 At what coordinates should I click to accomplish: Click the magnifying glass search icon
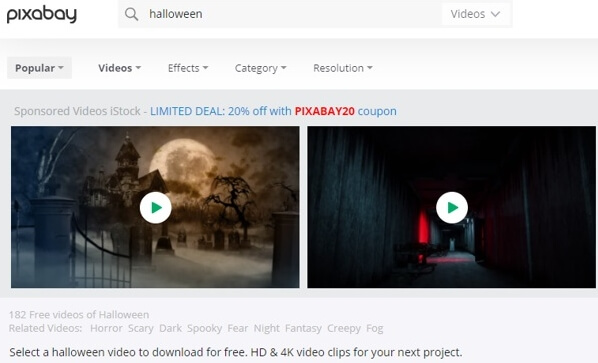point(131,14)
